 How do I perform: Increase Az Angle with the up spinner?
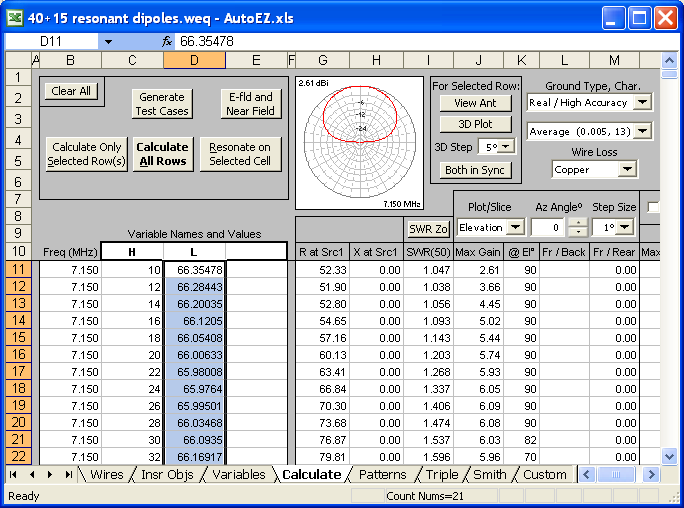577,221
